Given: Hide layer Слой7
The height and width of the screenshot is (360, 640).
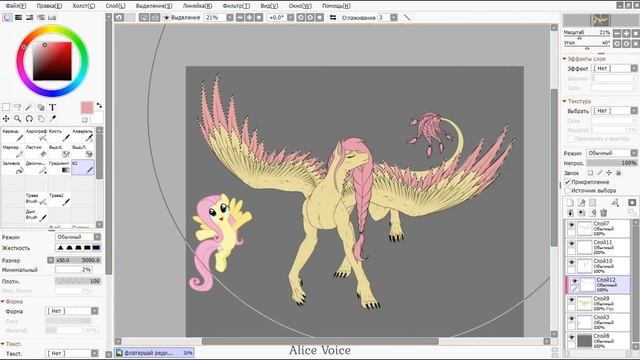Looking at the screenshot, I should click(571, 225).
